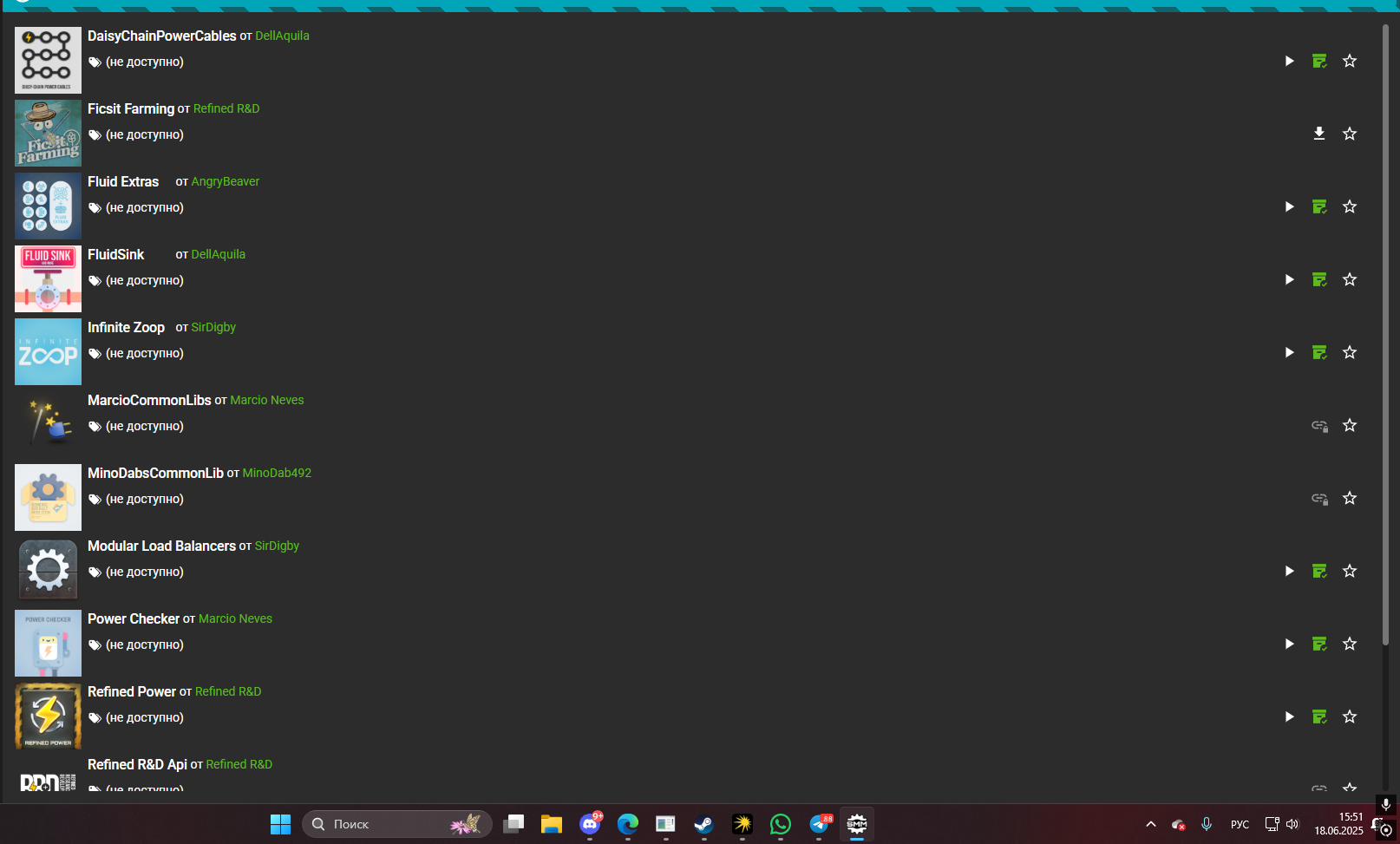
Task: Select the Power Checker mod title
Action: click(134, 618)
